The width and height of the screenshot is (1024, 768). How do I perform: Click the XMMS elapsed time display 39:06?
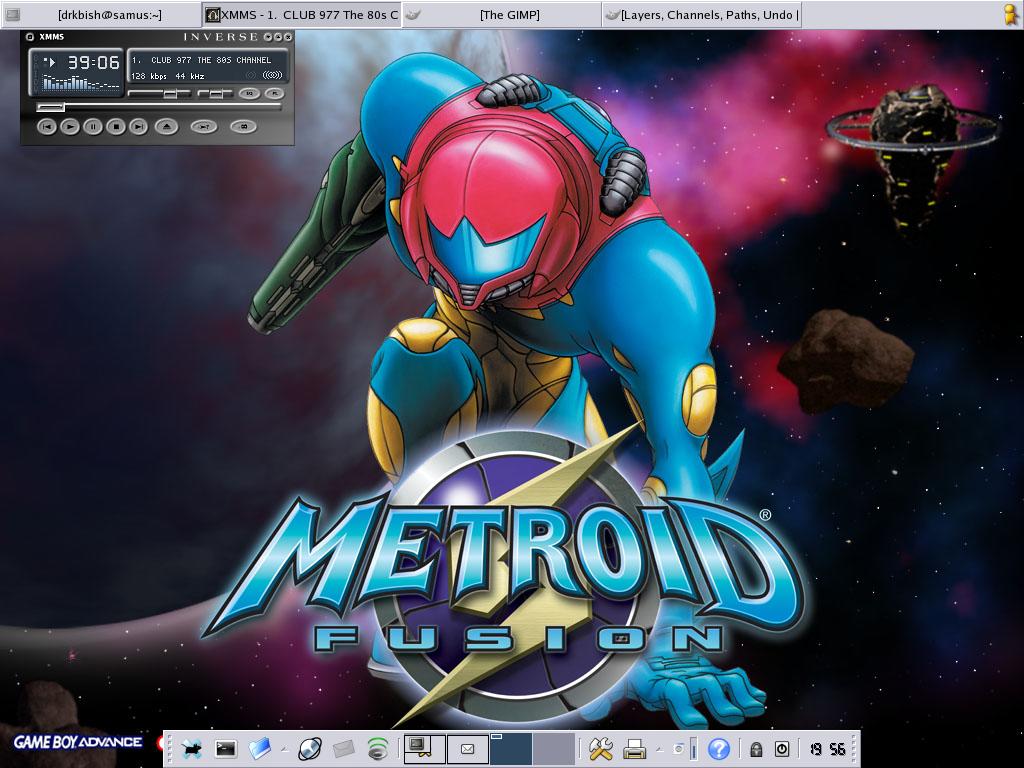(93, 63)
